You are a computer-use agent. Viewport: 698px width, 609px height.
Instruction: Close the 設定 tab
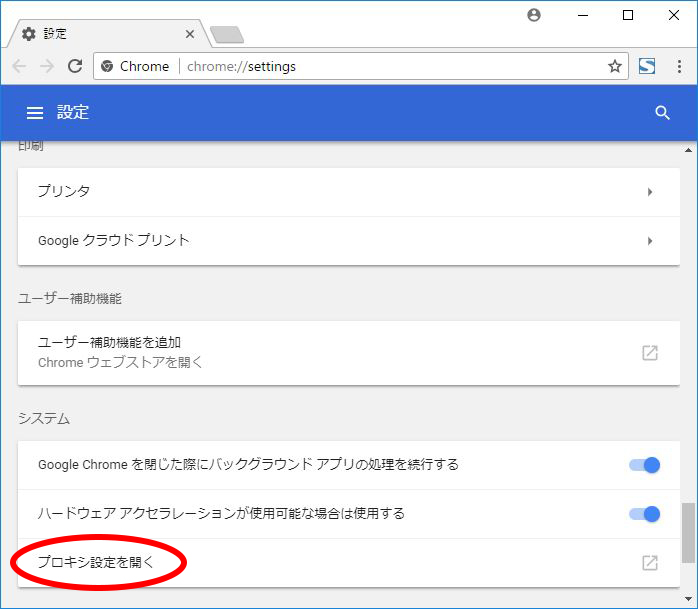[x=190, y=33]
